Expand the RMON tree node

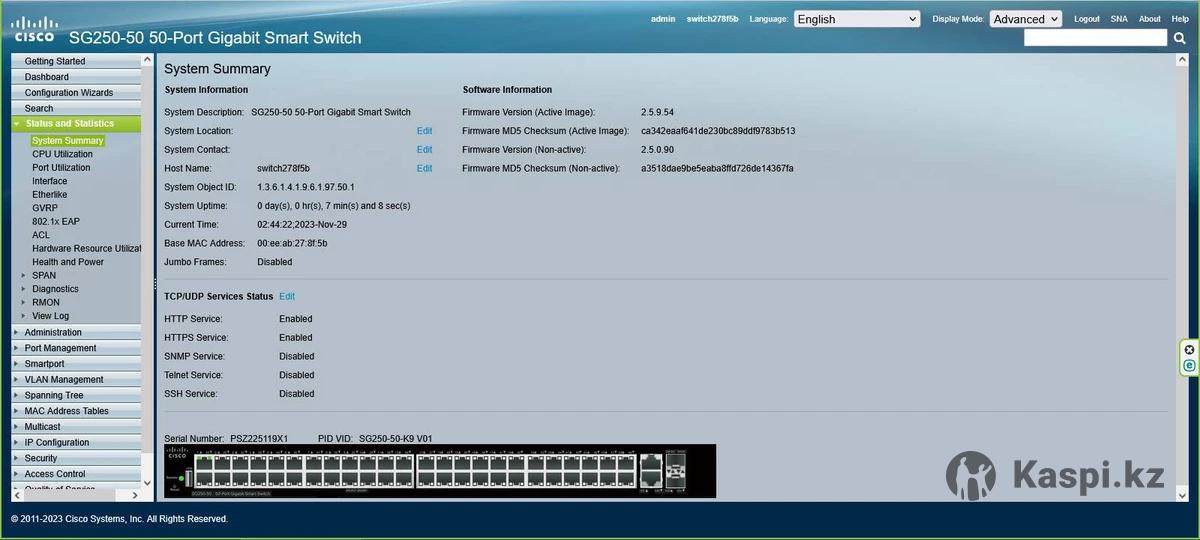pyautogui.click(x=23, y=302)
